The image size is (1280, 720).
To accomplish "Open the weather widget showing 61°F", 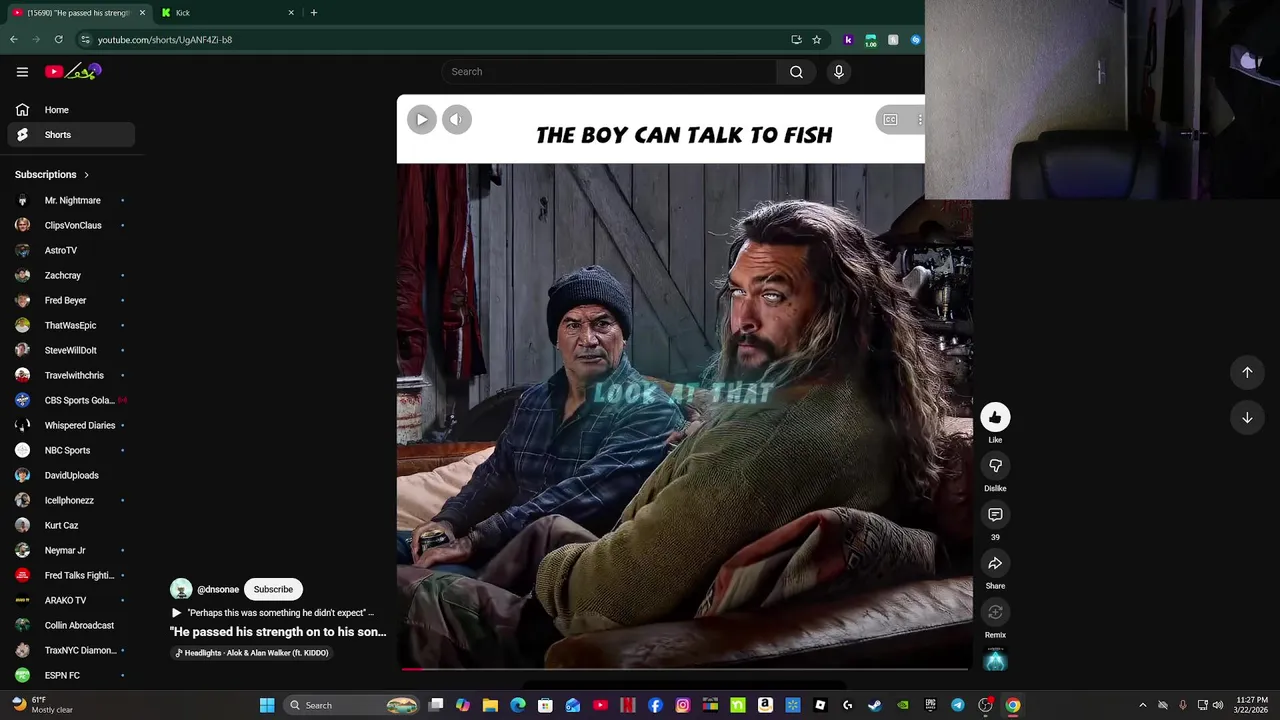I will 41,705.
